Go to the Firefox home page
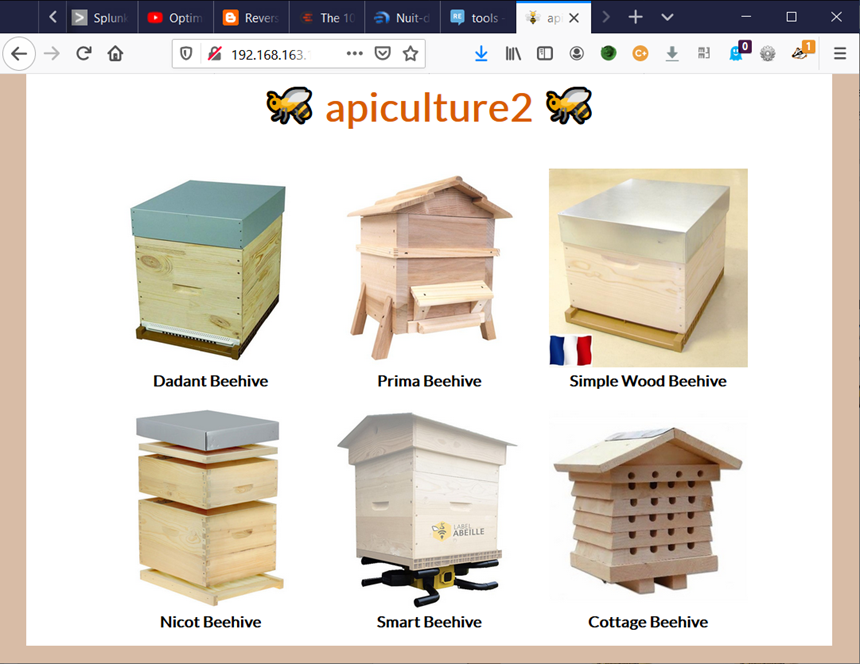 [x=115, y=54]
